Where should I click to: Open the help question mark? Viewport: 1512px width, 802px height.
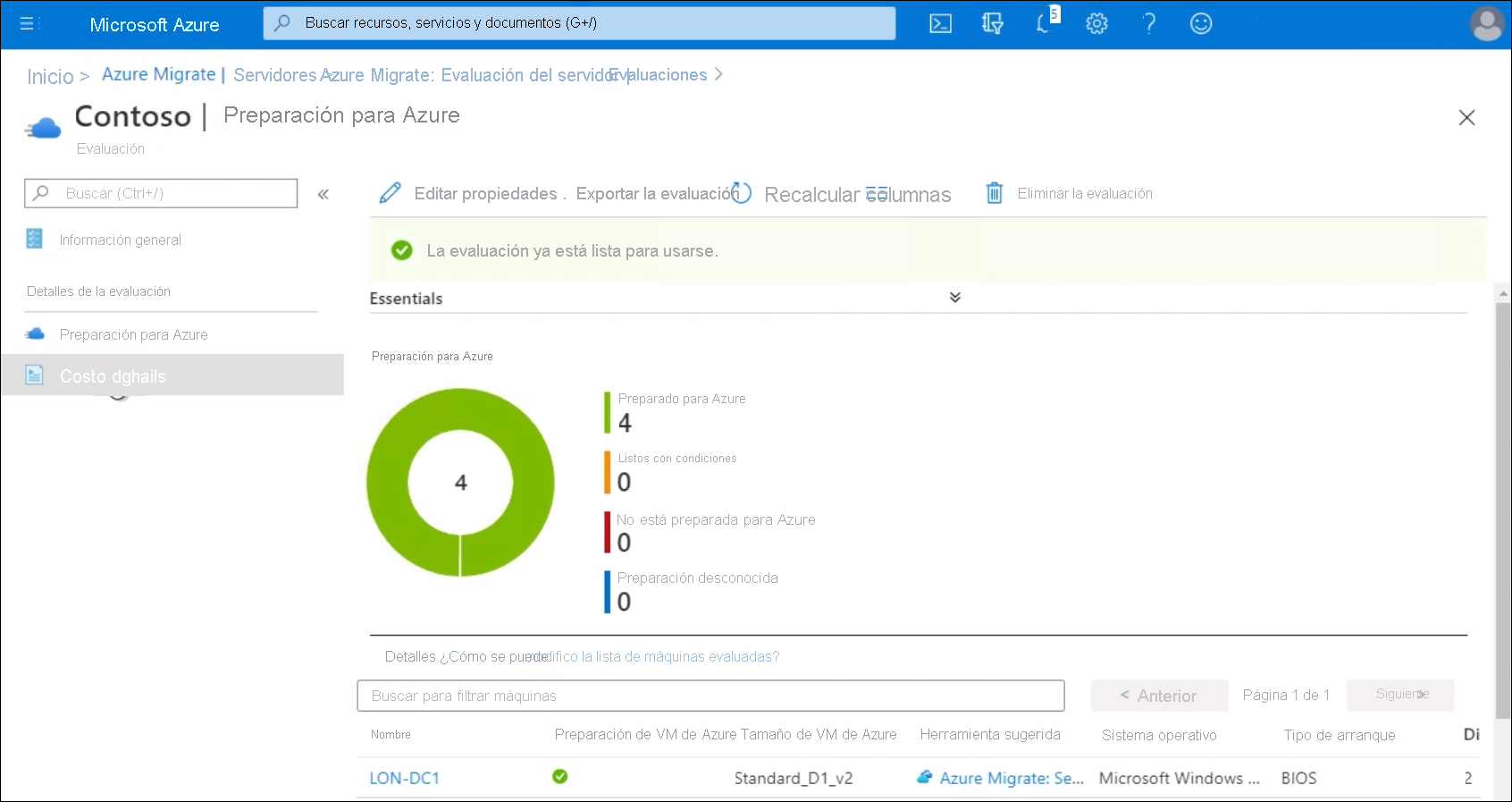1149,24
